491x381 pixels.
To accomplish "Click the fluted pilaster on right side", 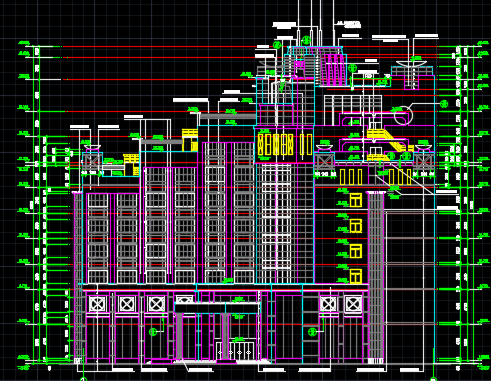I will (376, 277).
